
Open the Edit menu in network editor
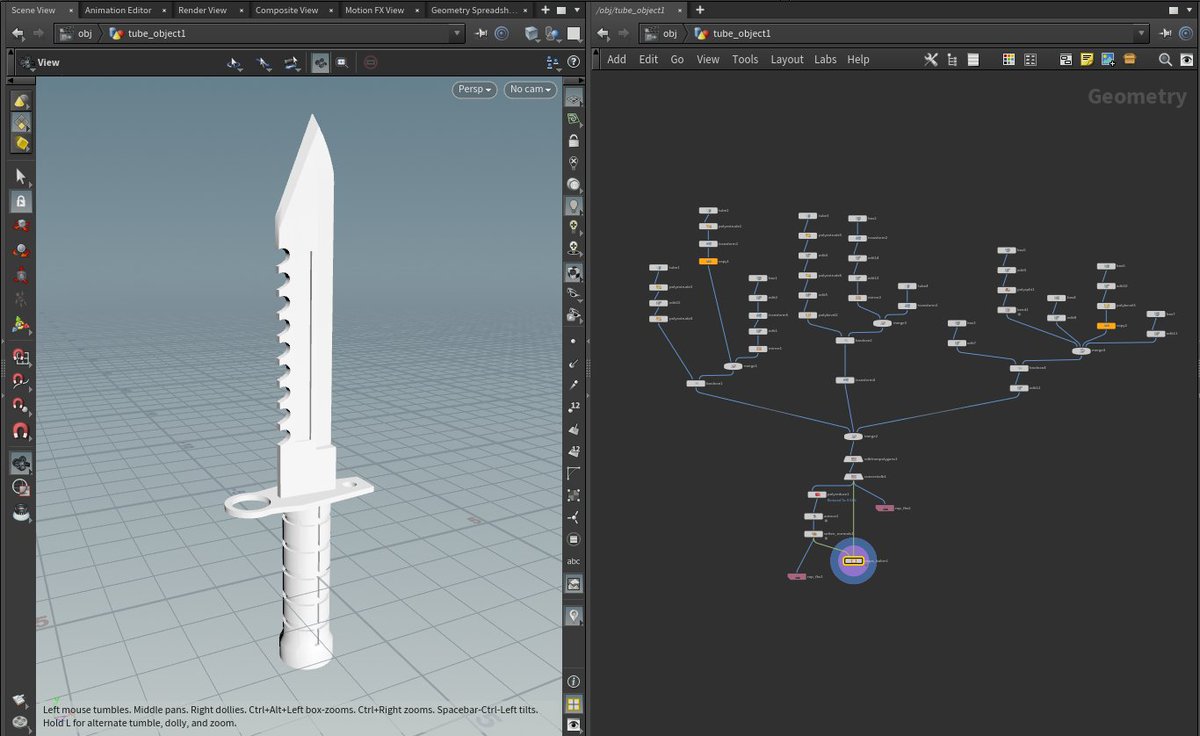click(x=649, y=59)
